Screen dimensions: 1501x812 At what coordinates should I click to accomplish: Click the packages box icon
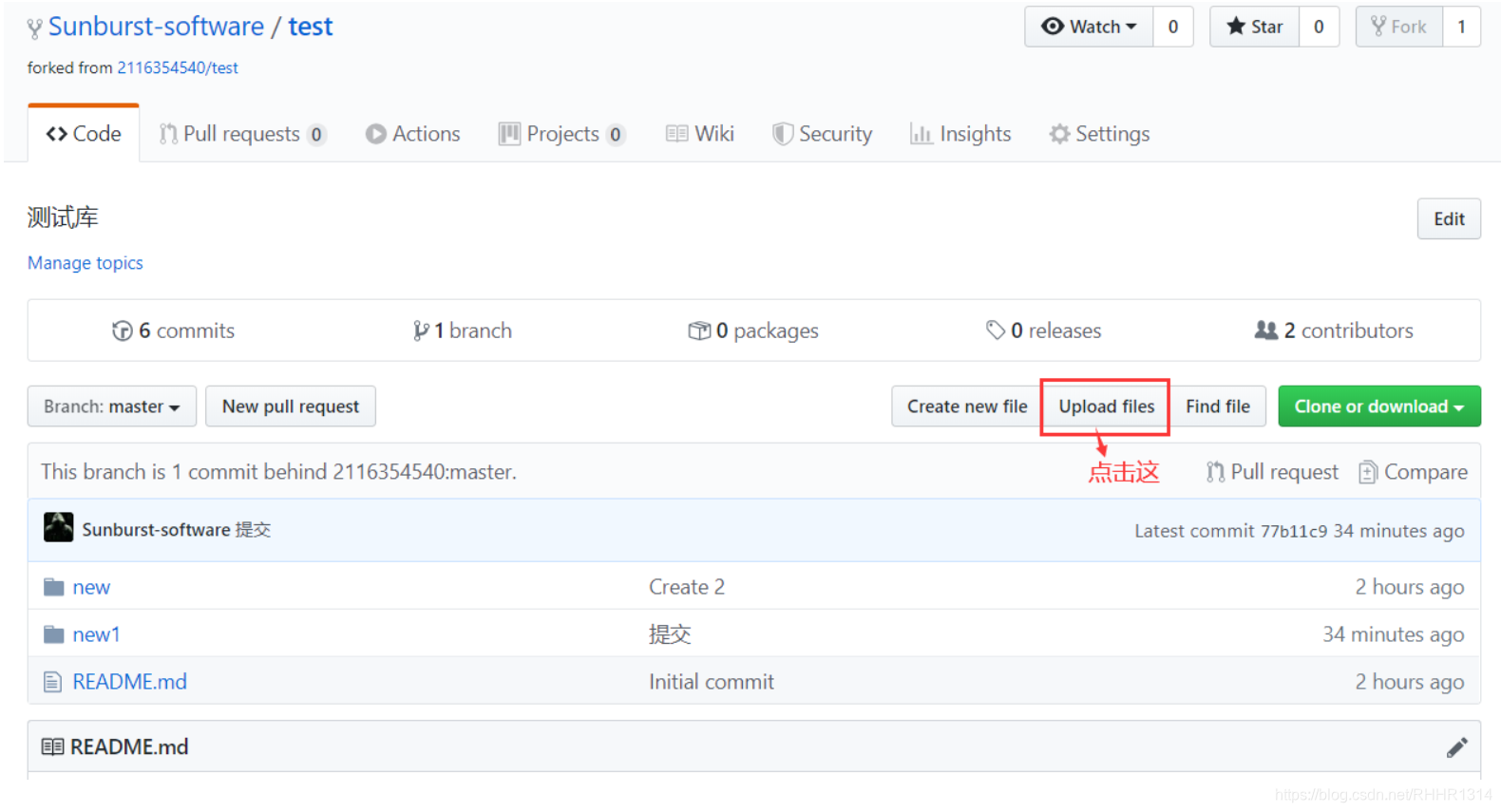click(x=699, y=330)
